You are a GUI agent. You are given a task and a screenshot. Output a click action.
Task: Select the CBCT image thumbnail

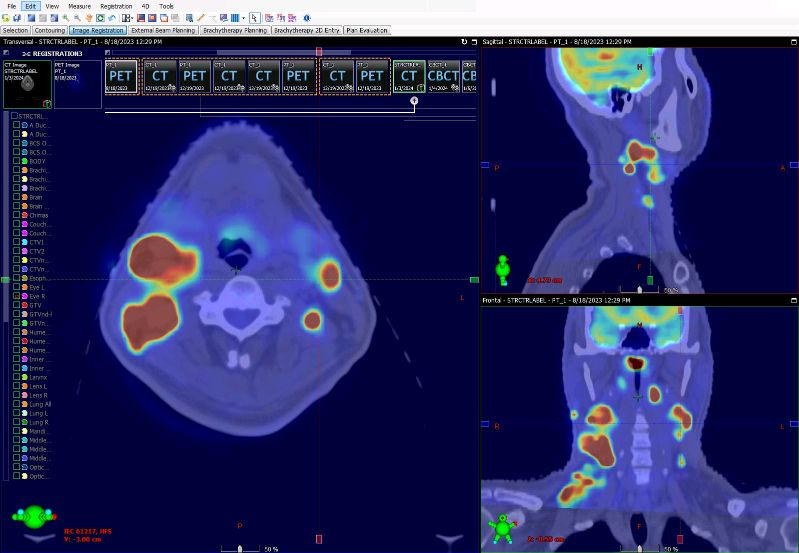pos(444,77)
